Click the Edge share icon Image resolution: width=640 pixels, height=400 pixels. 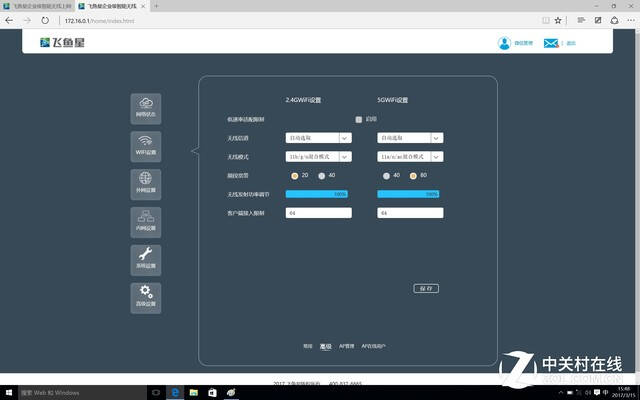(614, 20)
